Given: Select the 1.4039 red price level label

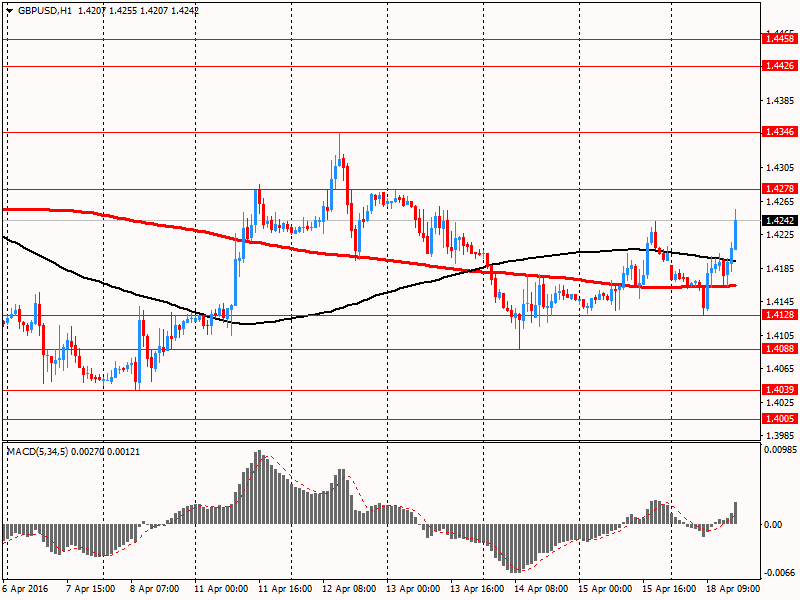Looking at the screenshot, I should tap(779, 390).
